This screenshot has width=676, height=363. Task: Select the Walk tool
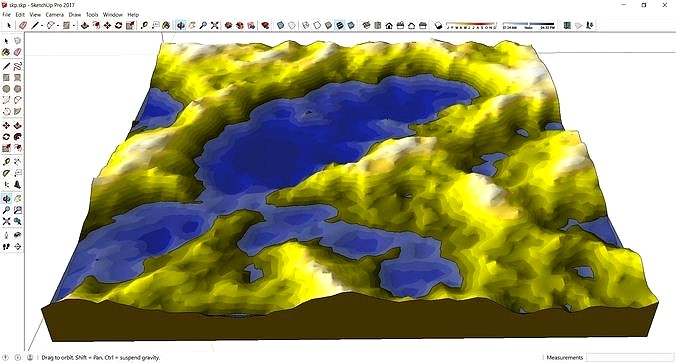6,247
